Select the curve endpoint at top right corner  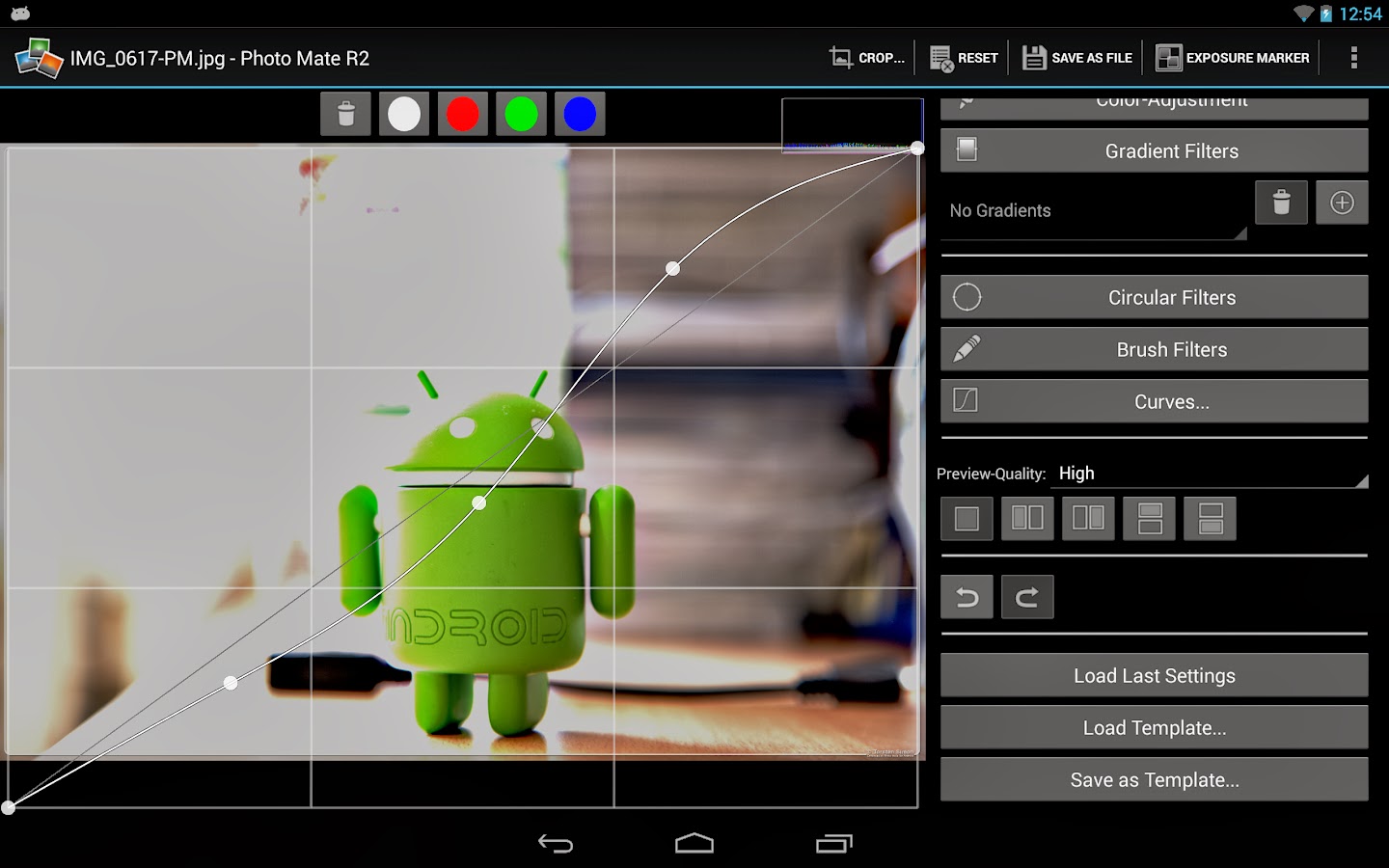917,148
